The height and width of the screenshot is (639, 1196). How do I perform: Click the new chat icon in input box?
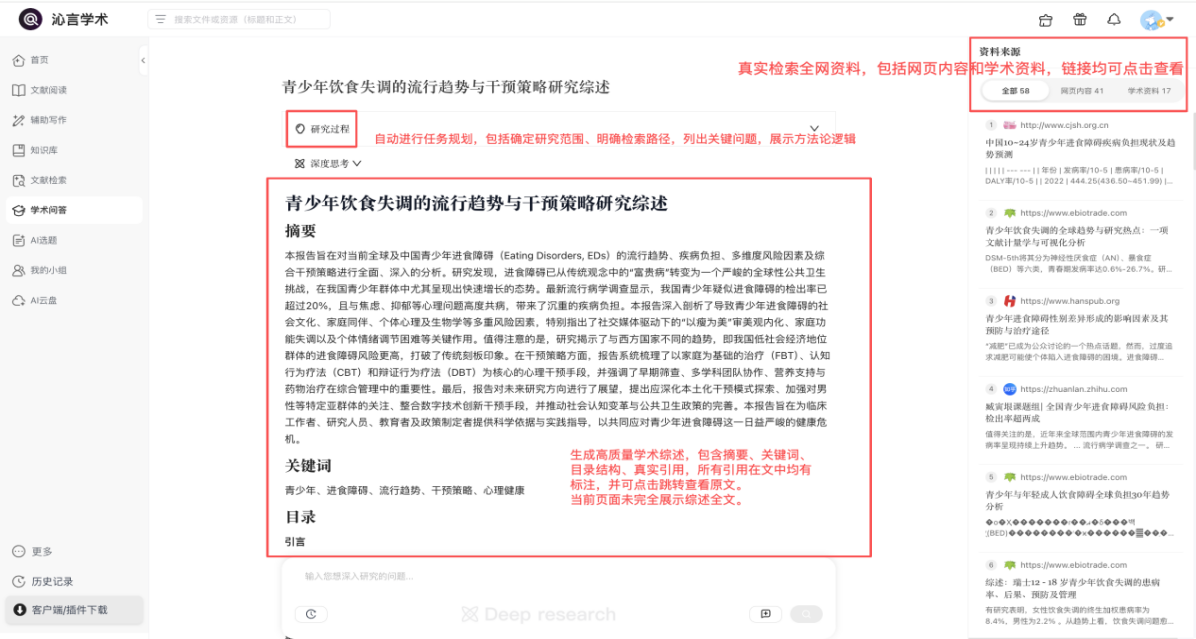point(765,614)
